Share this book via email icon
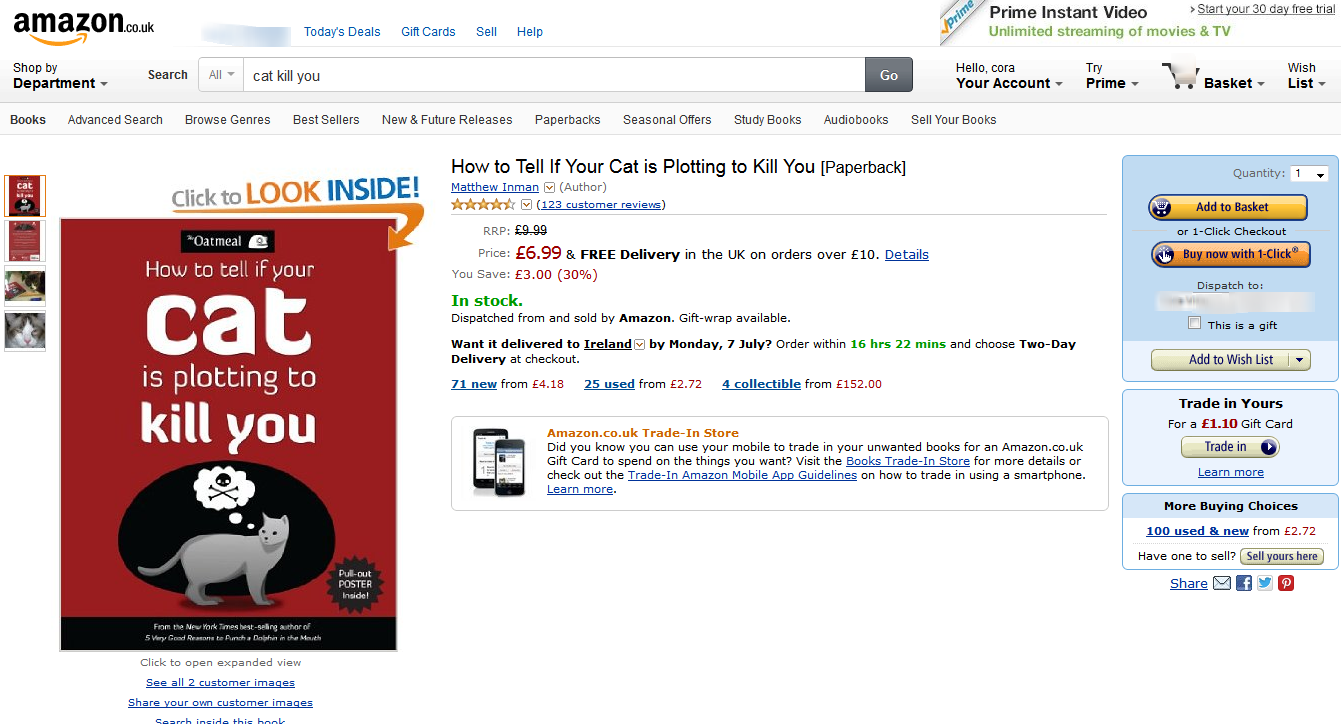Viewport: 1341px width, 724px height. click(x=1222, y=583)
